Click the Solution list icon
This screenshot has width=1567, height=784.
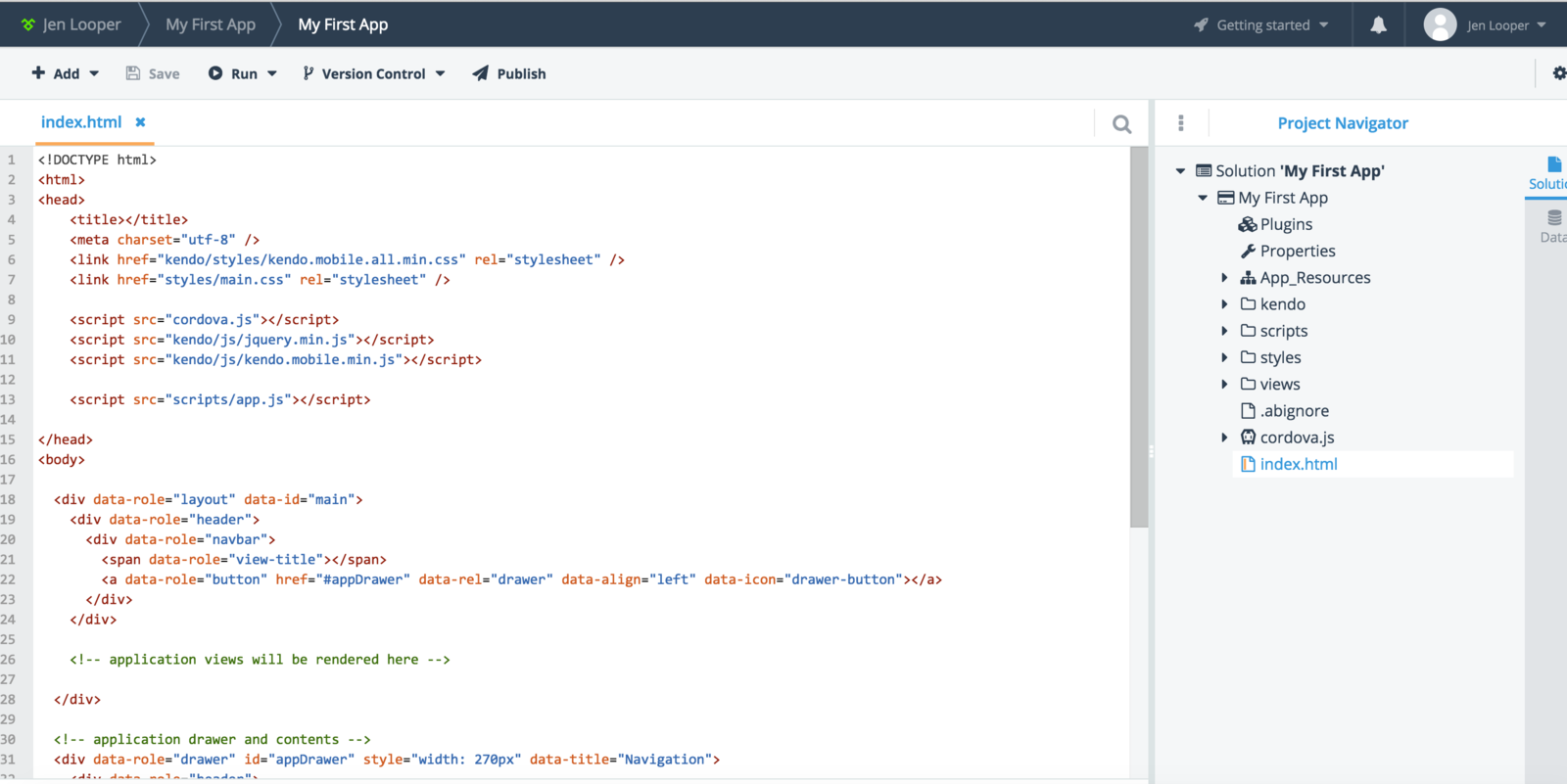pyautogui.click(x=1204, y=171)
